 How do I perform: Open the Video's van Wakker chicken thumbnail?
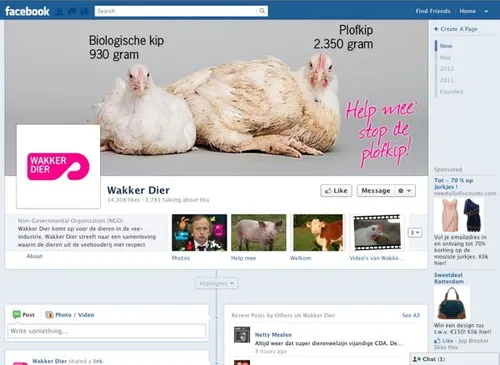[x=377, y=233]
